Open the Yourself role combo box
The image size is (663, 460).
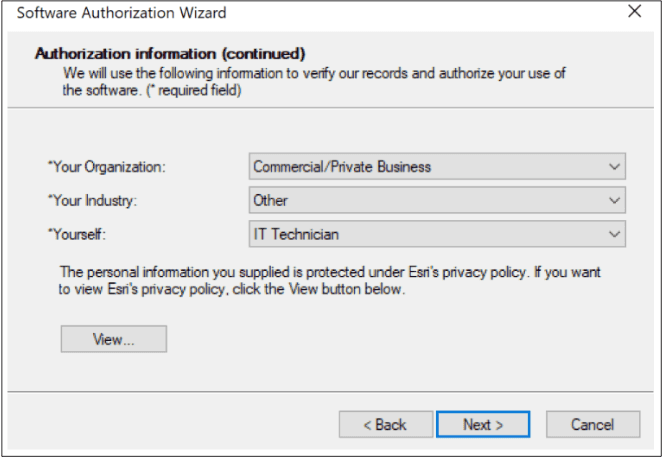point(436,234)
